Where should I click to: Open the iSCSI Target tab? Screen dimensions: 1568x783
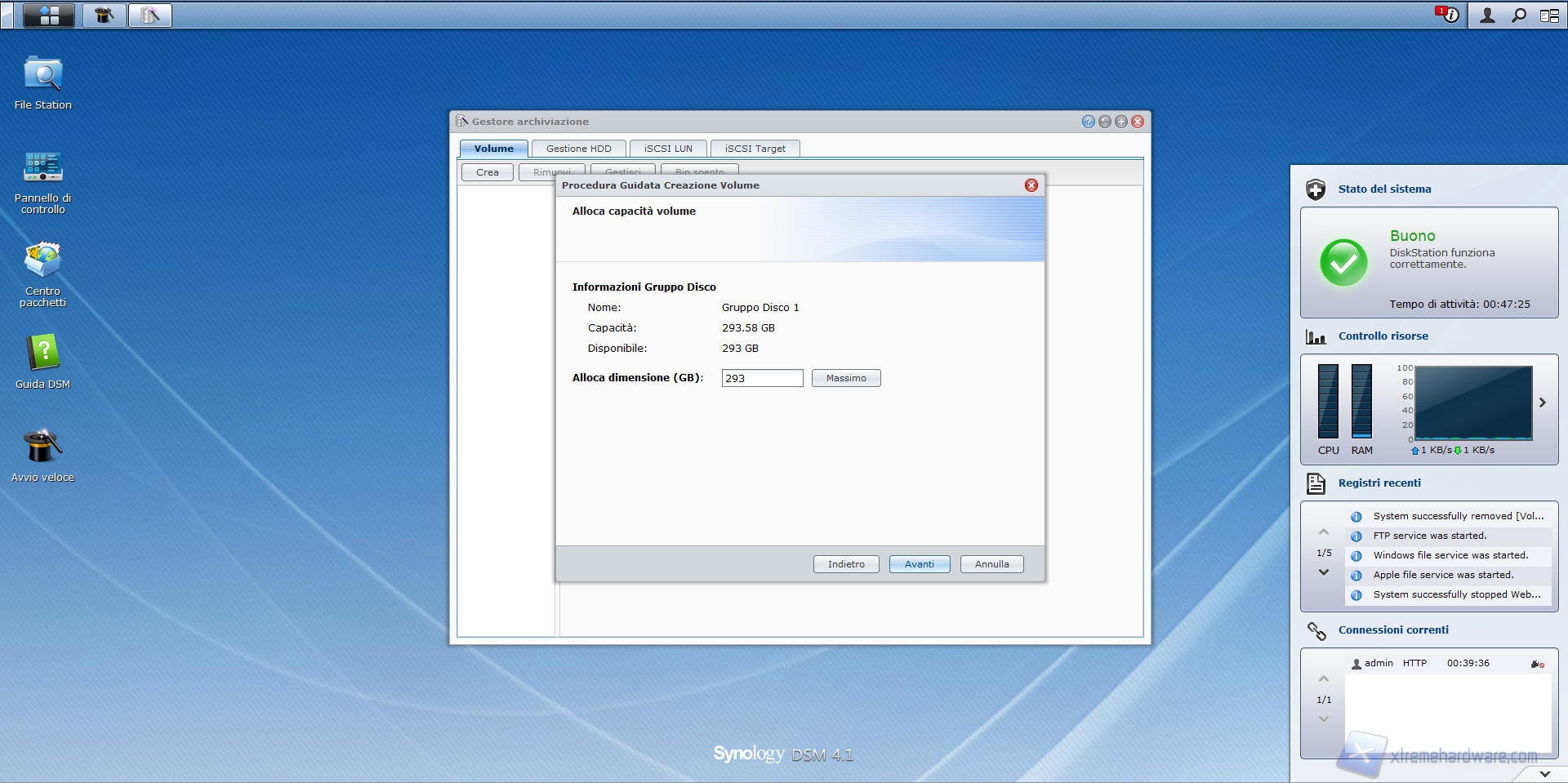click(755, 149)
